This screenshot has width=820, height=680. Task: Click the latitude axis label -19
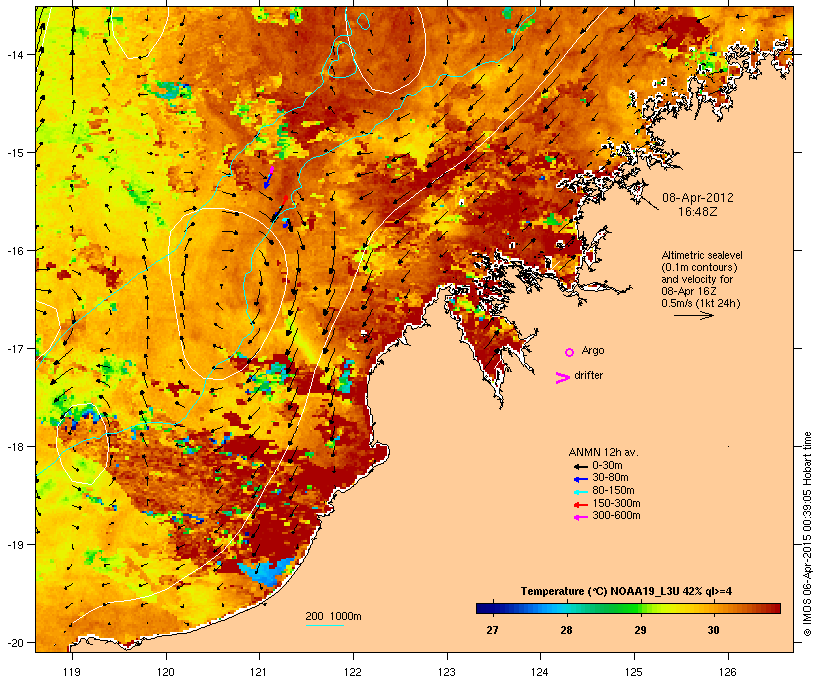(x=15, y=545)
